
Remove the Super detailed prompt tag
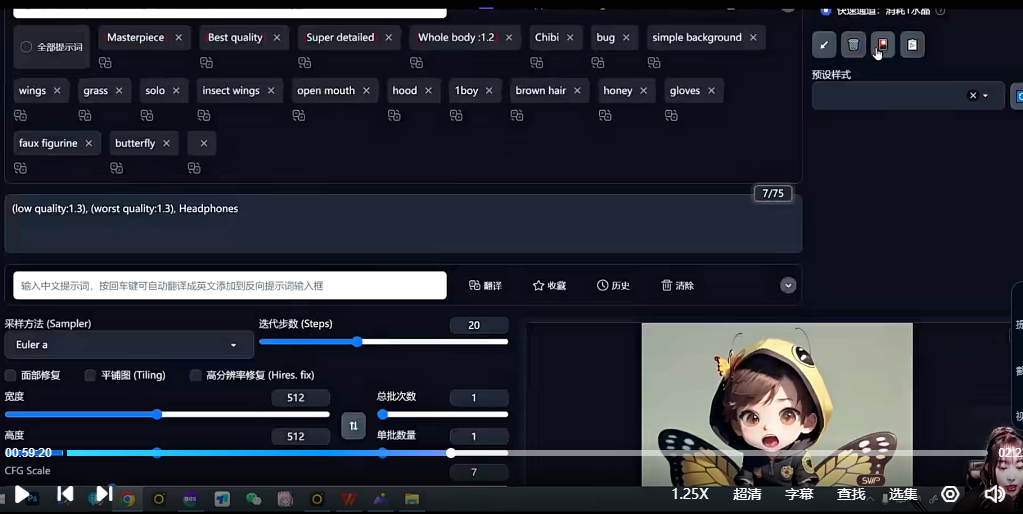click(x=389, y=38)
